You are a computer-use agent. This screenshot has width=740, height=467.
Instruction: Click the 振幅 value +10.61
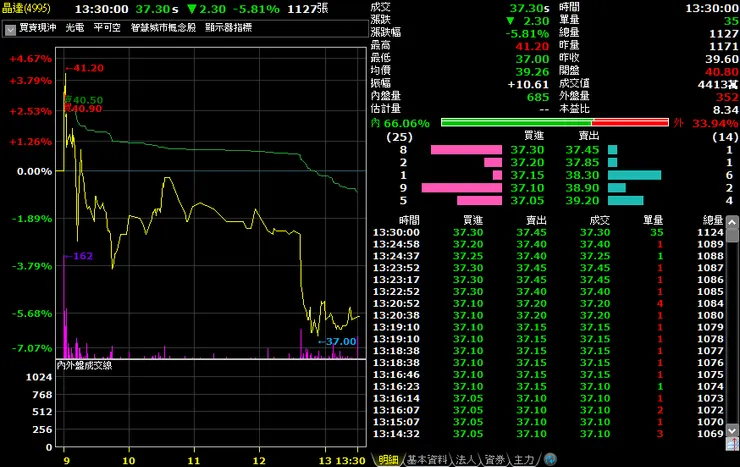(528, 85)
